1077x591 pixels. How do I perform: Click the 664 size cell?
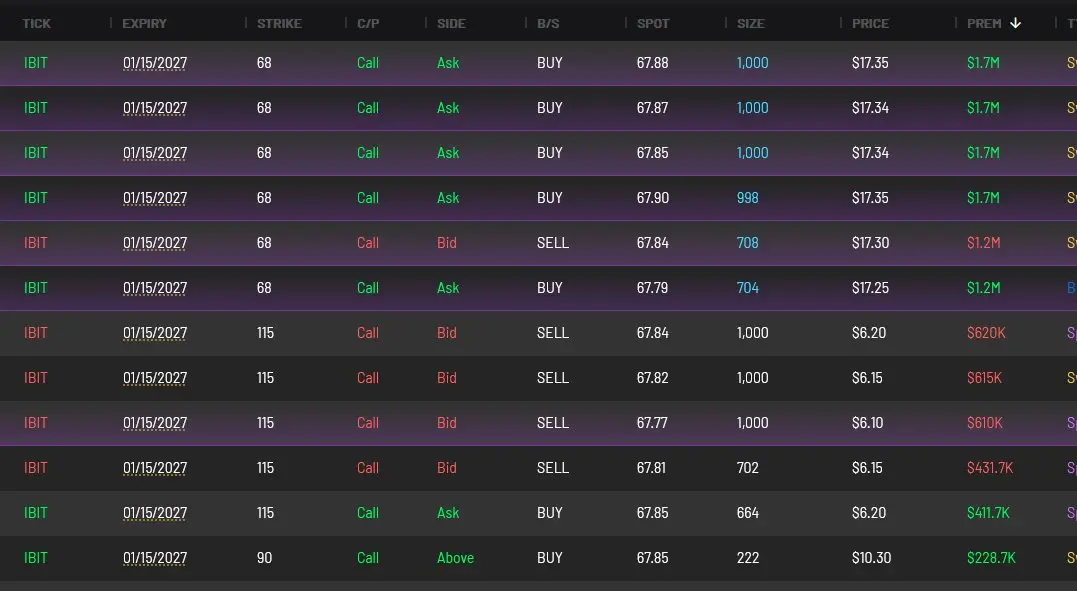click(747, 513)
